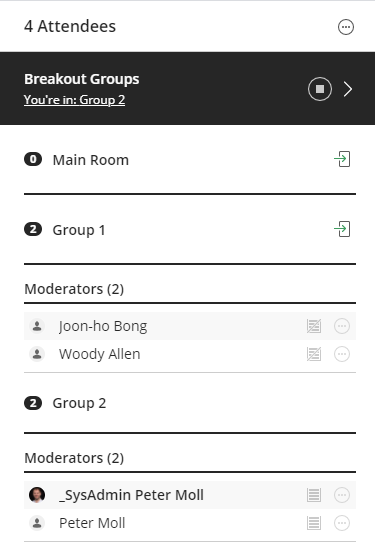Click Woody Allen's disabled chat status icon
The height and width of the screenshot is (558, 375).
pos(314,354)
